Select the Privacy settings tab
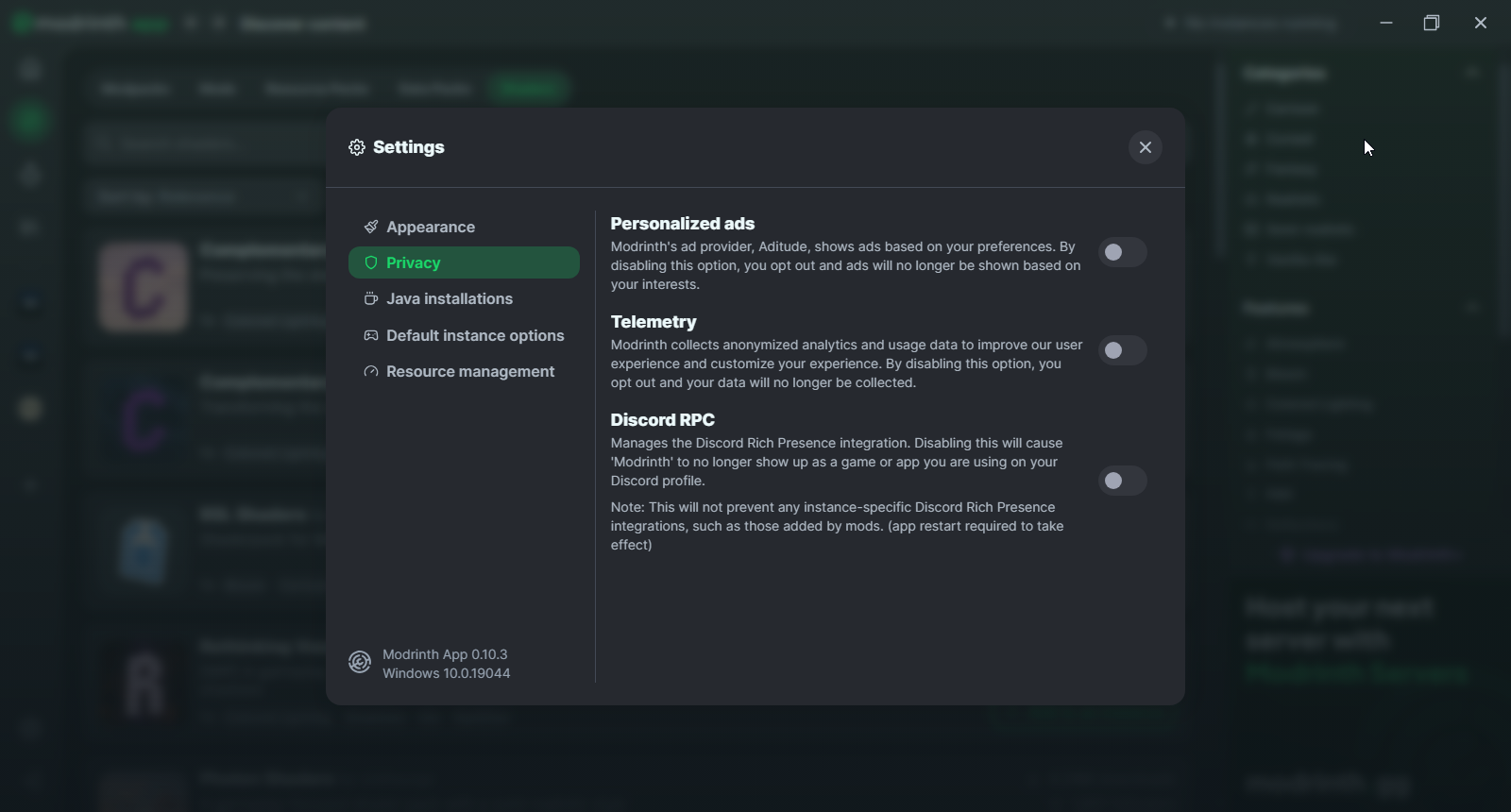 point(464,263)
